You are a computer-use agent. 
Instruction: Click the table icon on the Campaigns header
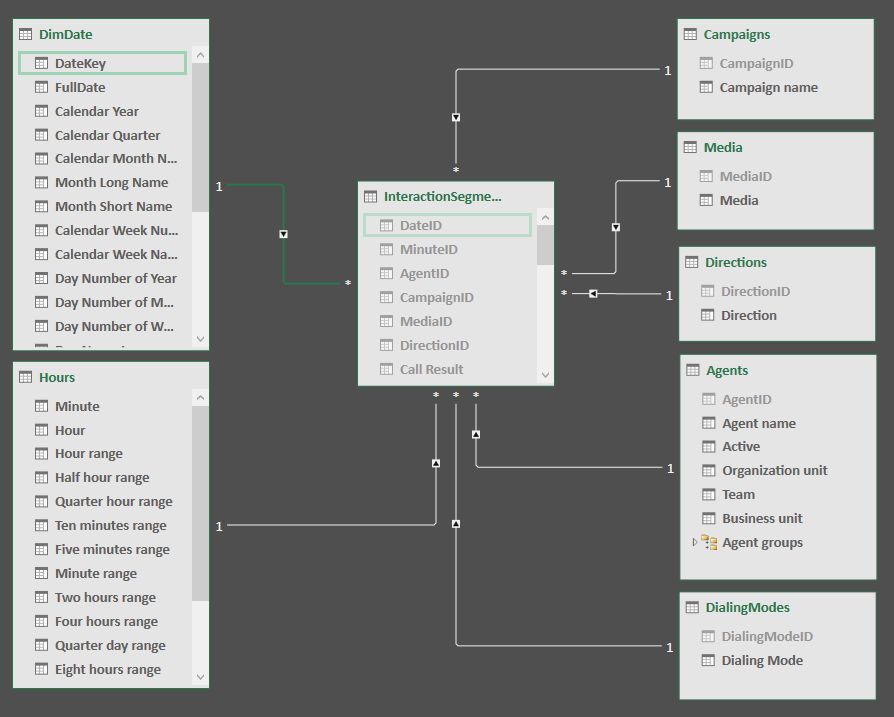click(x=690, y=33)
